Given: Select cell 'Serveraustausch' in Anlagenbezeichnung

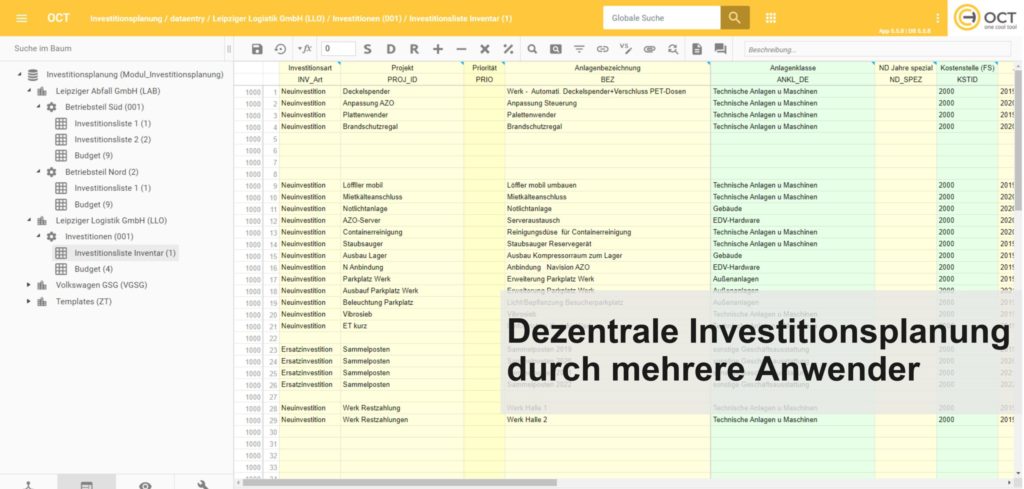Looking at the screenshot, I should coord(607,221).
